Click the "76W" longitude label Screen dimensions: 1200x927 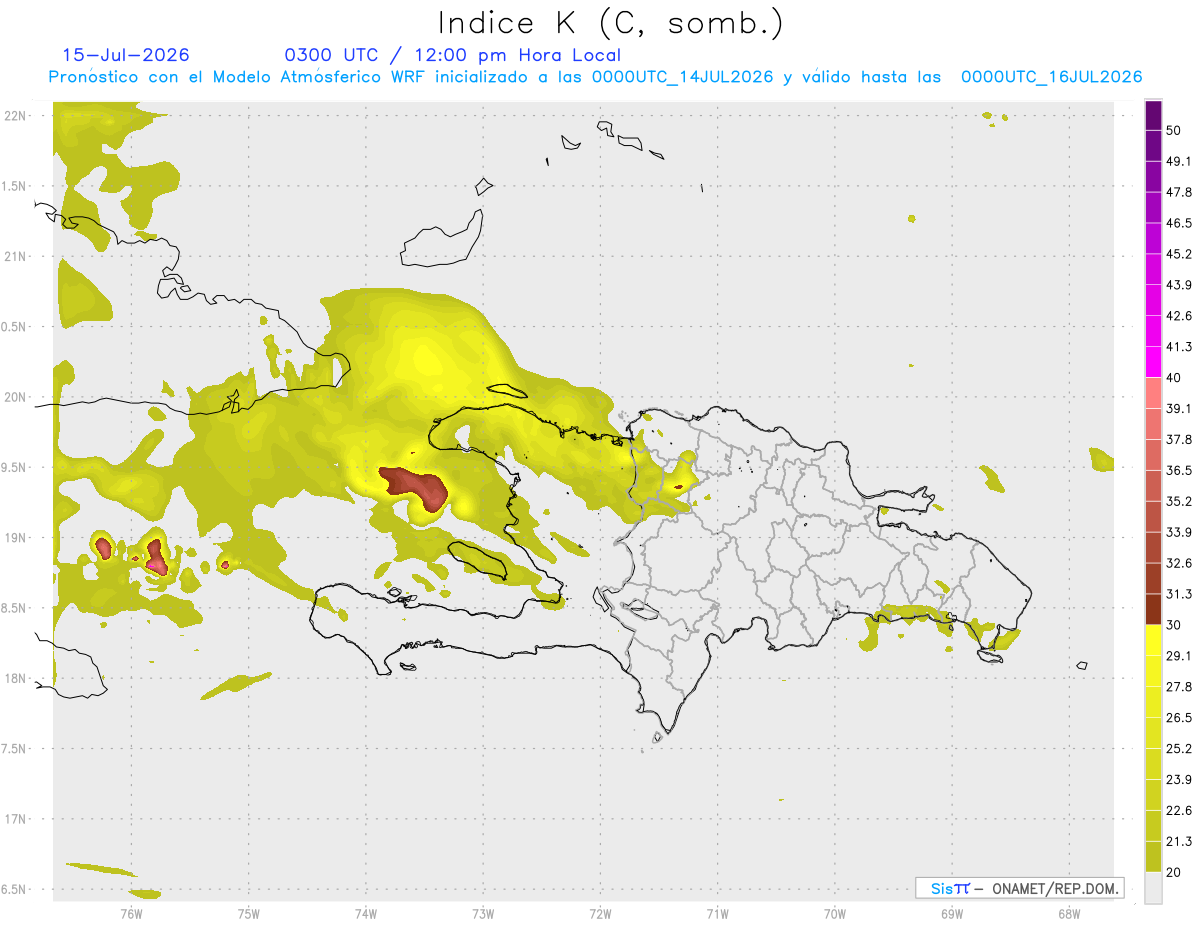click(x=131, y=914)
